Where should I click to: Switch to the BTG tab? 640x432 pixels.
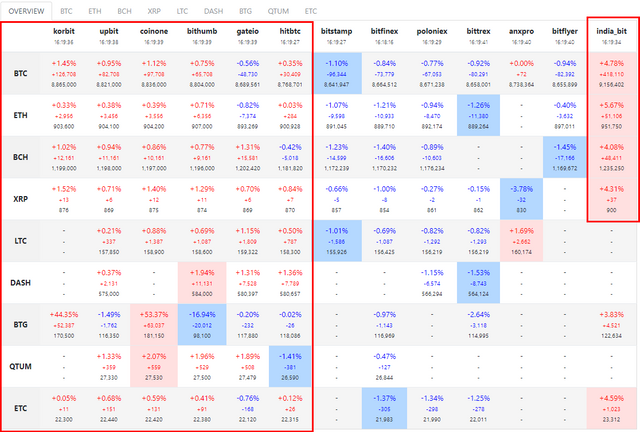245,11
